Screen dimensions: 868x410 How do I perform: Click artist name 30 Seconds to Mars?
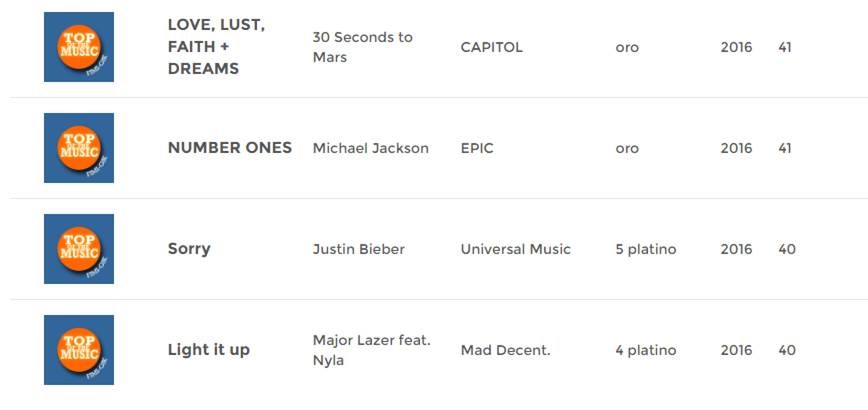point(363,47)
